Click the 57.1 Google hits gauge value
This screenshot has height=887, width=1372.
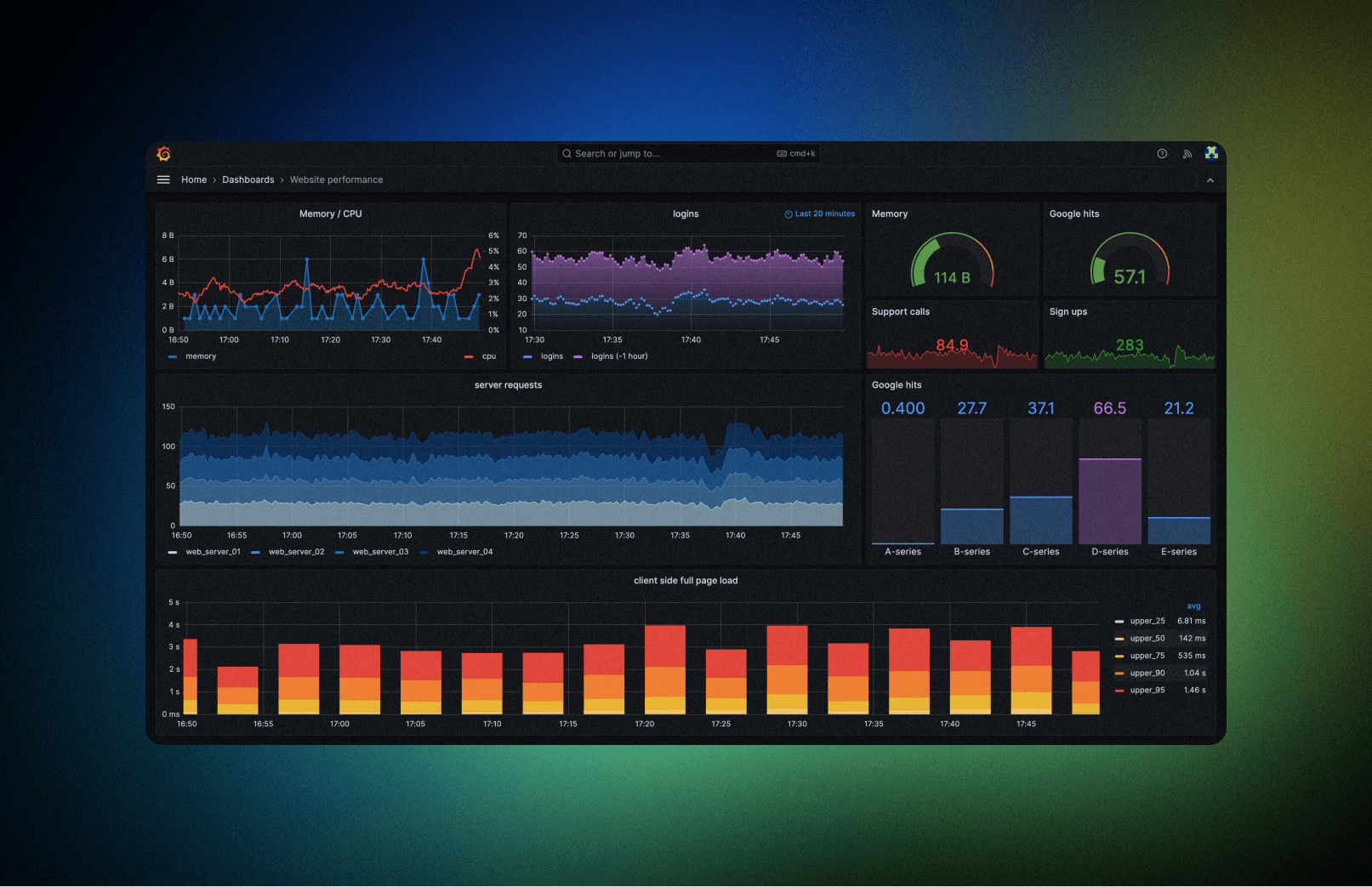1130,277
